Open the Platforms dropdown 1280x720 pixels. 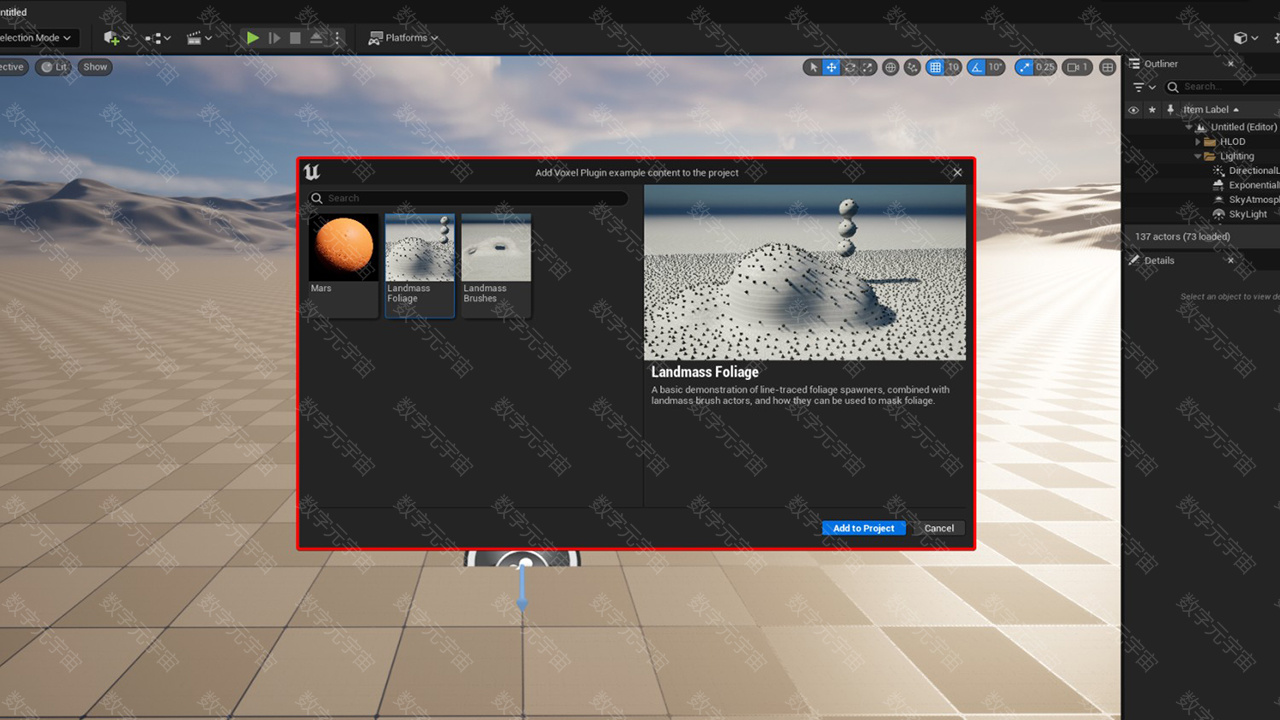404,38
